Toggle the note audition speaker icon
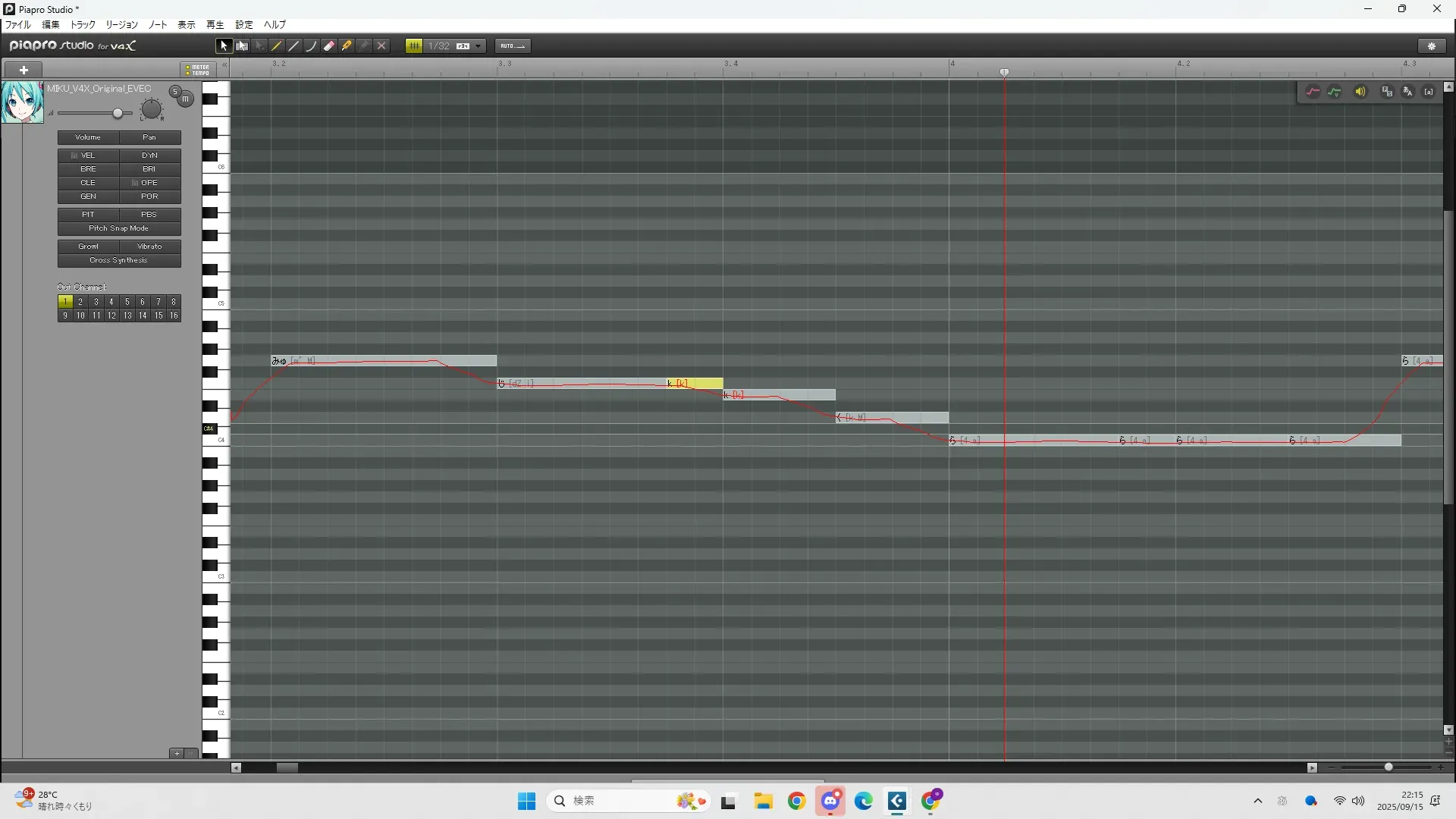 [1360, 92]
